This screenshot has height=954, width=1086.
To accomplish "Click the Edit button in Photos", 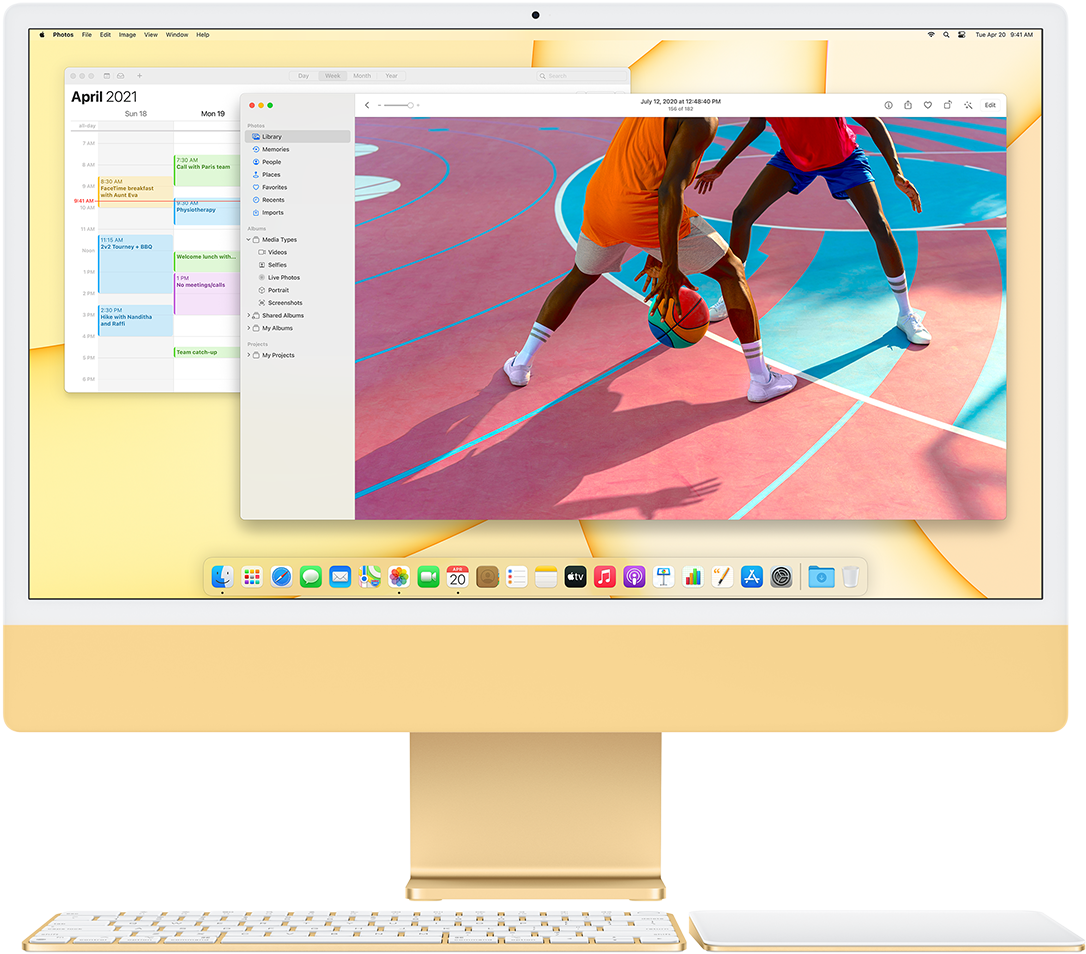I will 990,105.
